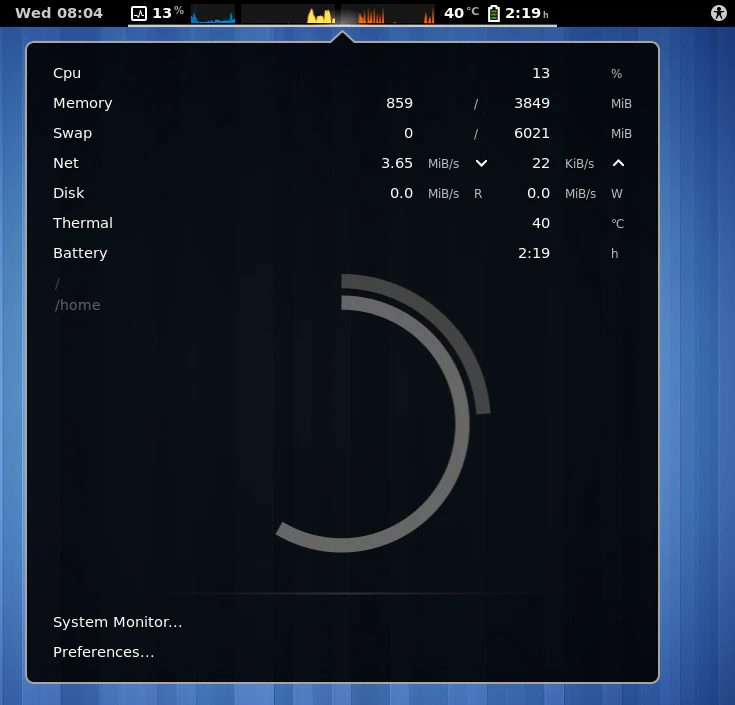Click the blue CPU usage graph
The width and height of the screenshot is (735, 705).
click(213, 14)
